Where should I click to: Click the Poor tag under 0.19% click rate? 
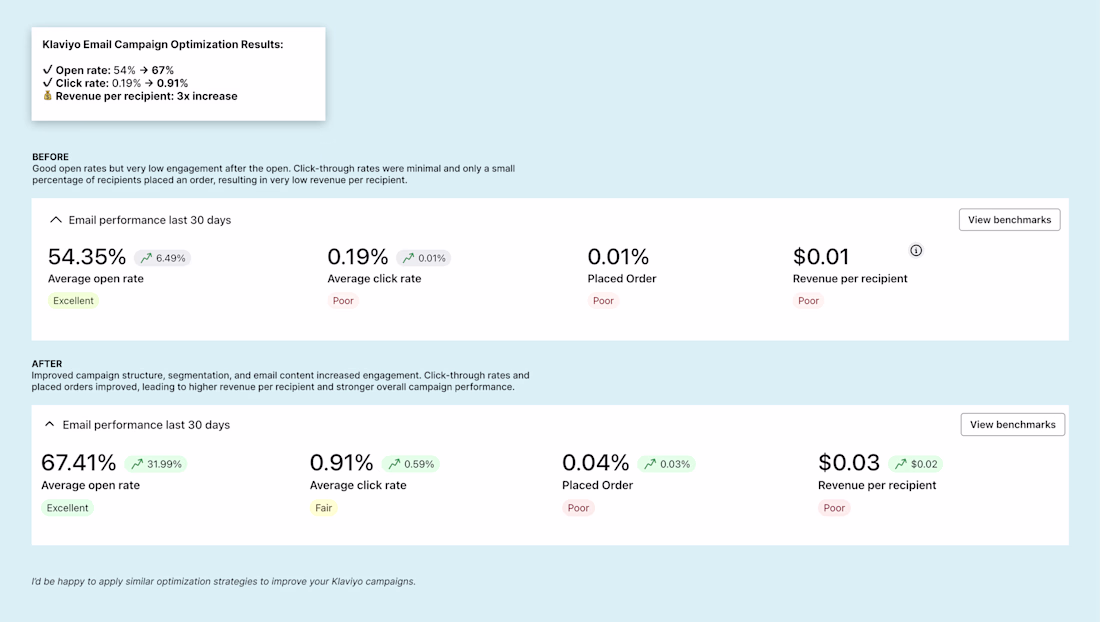343,301
